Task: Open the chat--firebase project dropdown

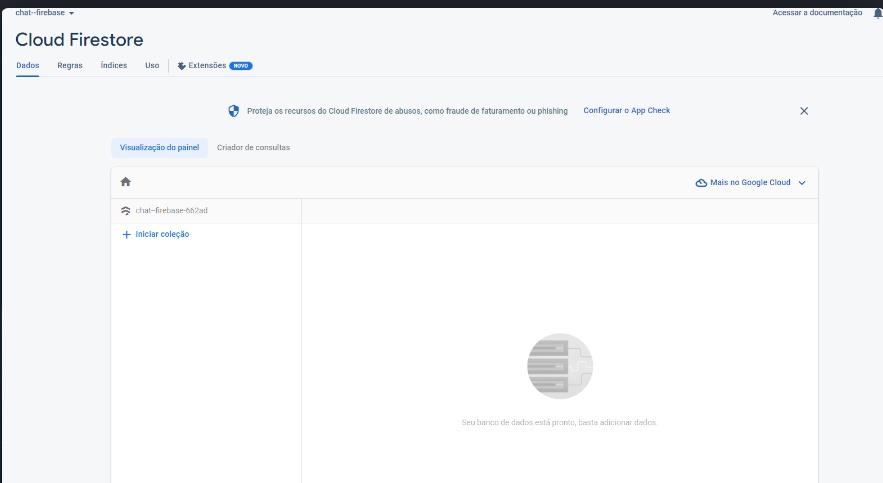Action: coord(44,12)
